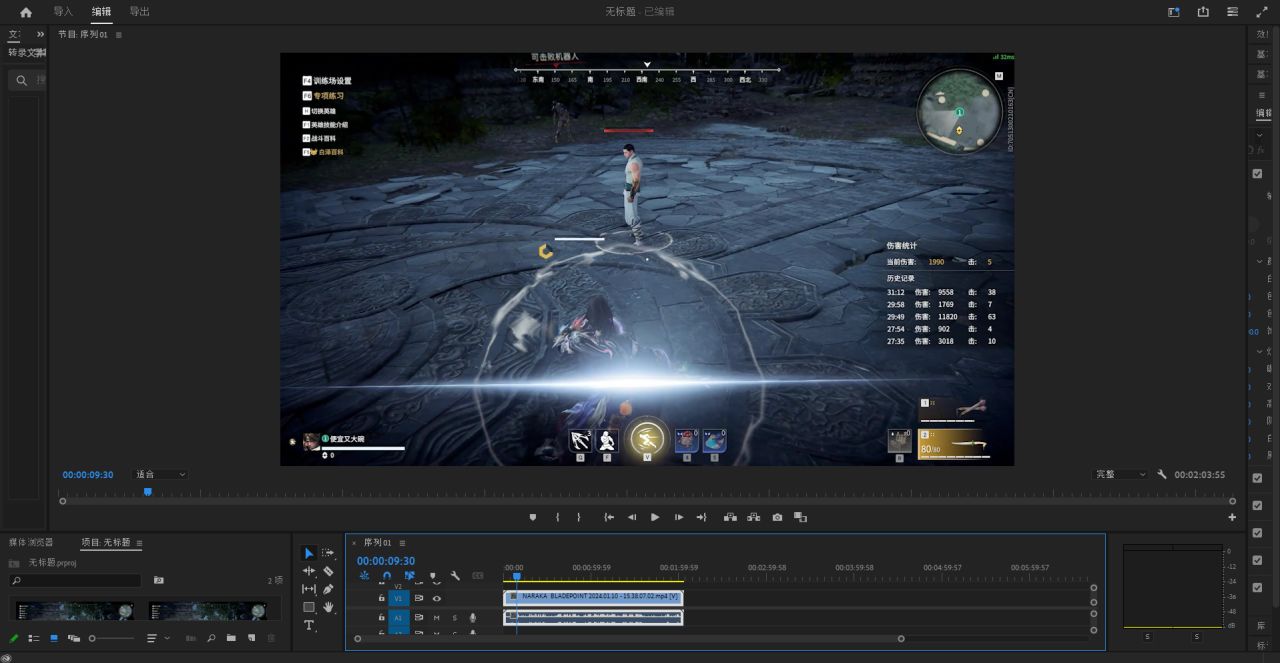Image resolution: width=1280 pixels, height=663 pixels.
Task: Click the Export Frame camera icon
Action: point(777,517)
